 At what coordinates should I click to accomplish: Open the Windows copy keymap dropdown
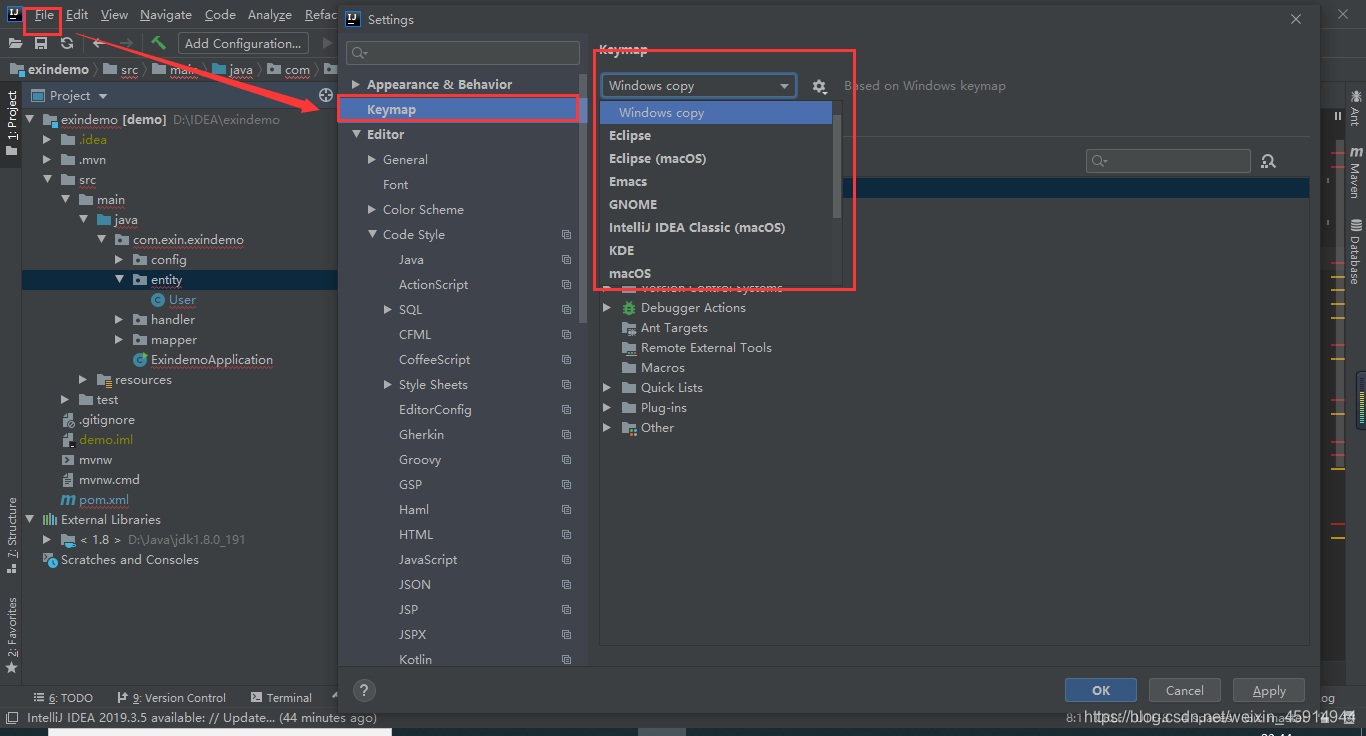(x=699, y=86)
